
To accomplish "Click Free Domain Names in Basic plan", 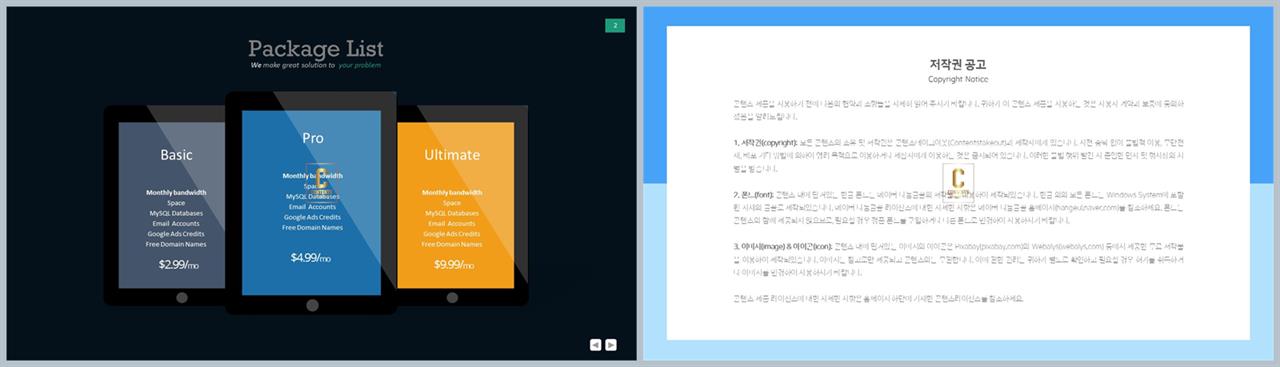I will point(176,244).
